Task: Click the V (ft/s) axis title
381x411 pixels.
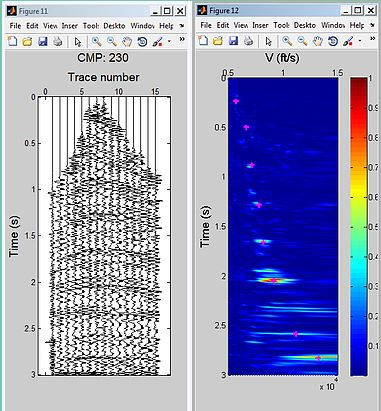Action: click(282, 58)
